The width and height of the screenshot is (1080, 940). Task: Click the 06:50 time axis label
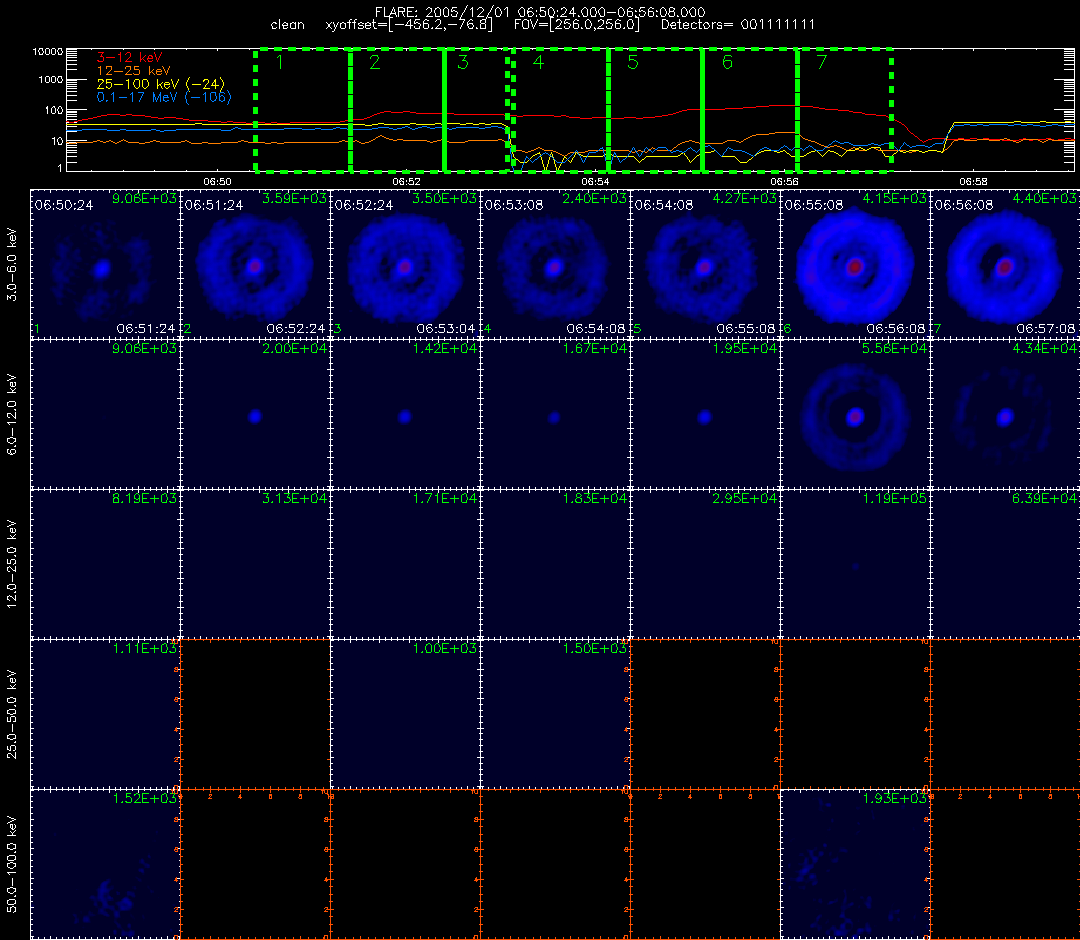pos(217,182)
